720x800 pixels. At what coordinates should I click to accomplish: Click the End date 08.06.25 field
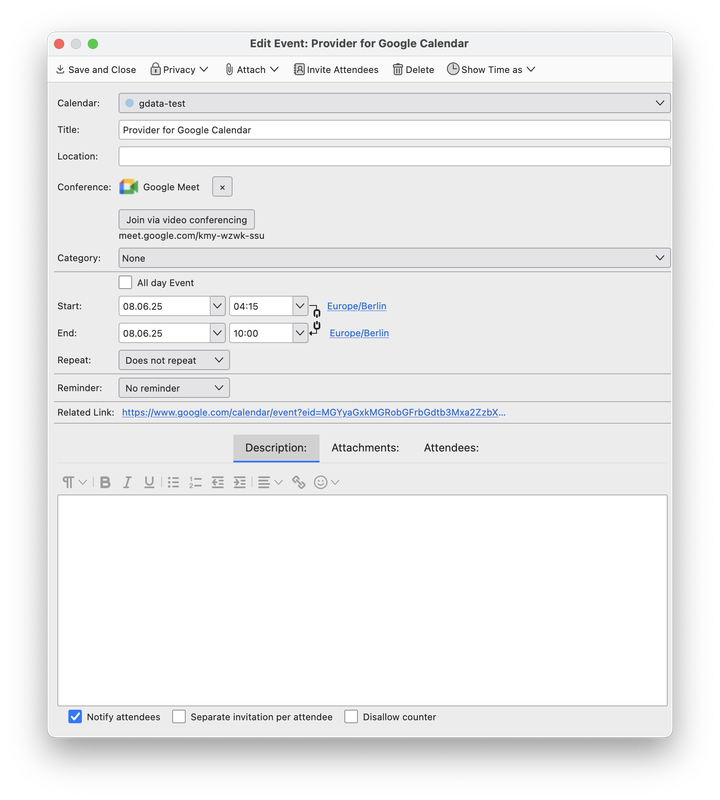(x=164, y=333)
